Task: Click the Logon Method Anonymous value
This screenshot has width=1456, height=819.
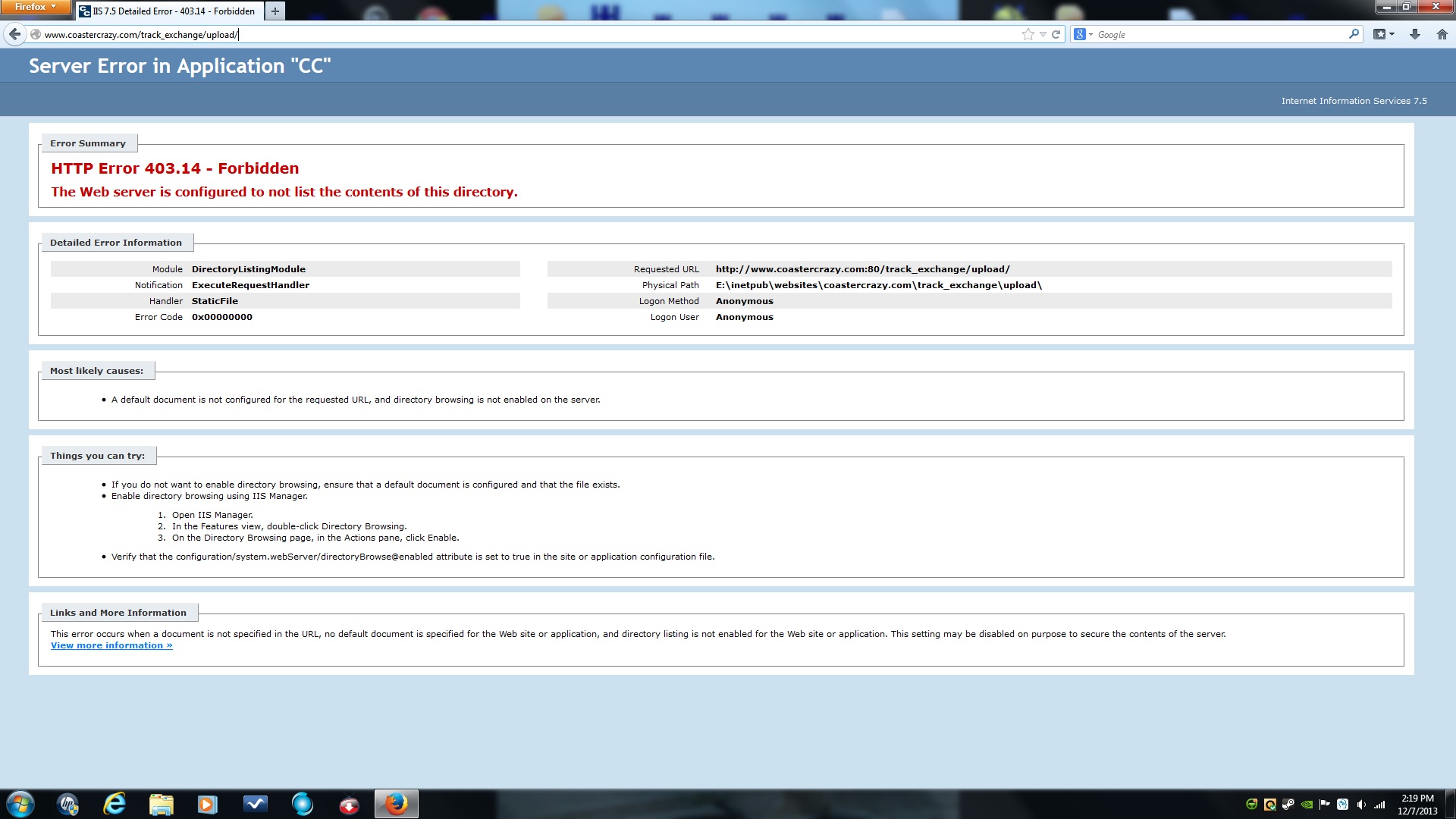Action: coord(745,301)
